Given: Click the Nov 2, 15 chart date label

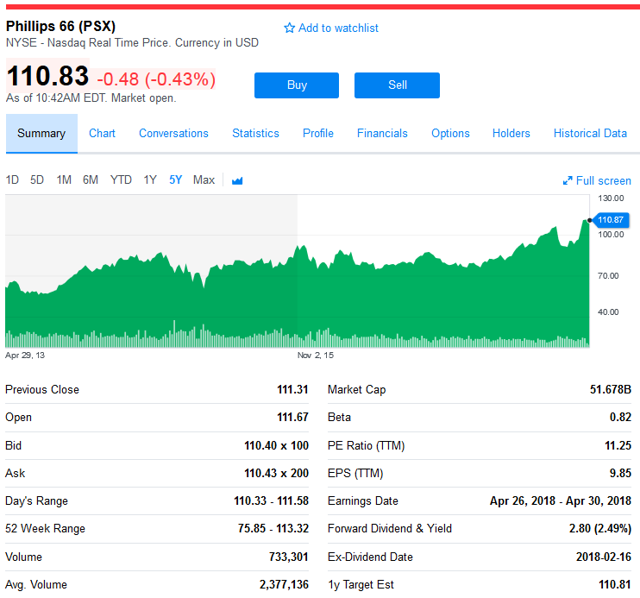Looking at the screenshot, I should (x=316, y=355).
